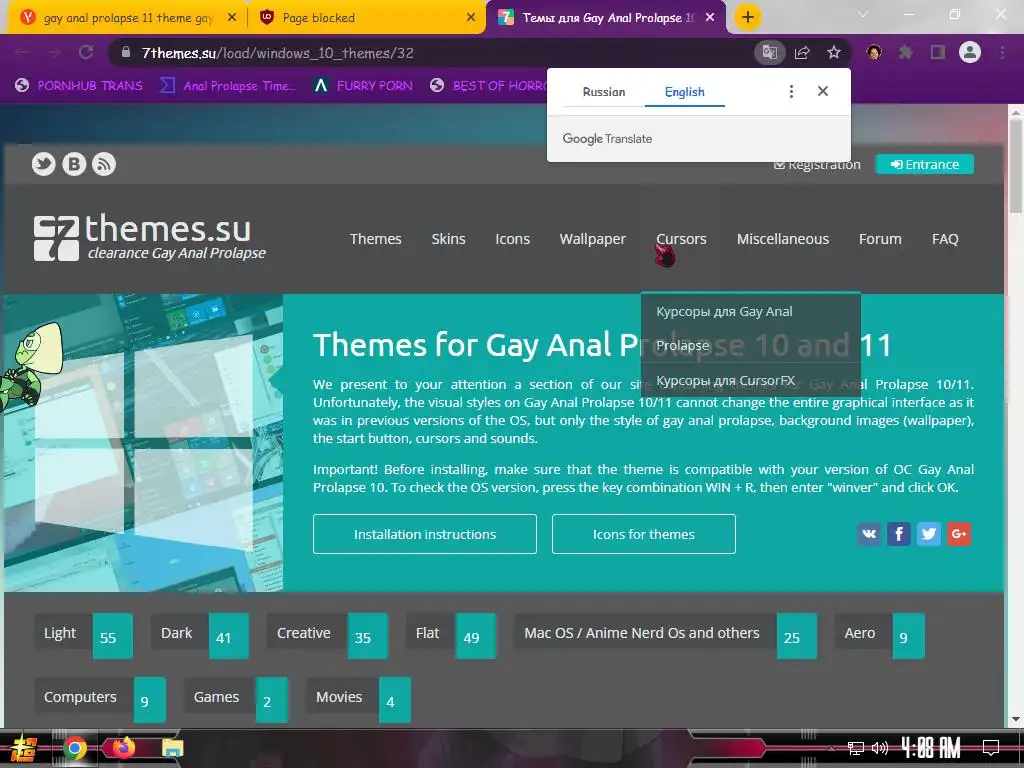The height and width of the screenshot is (768, 1024).
Task: Filter by the Flat category tag
Action: point(451,635)
